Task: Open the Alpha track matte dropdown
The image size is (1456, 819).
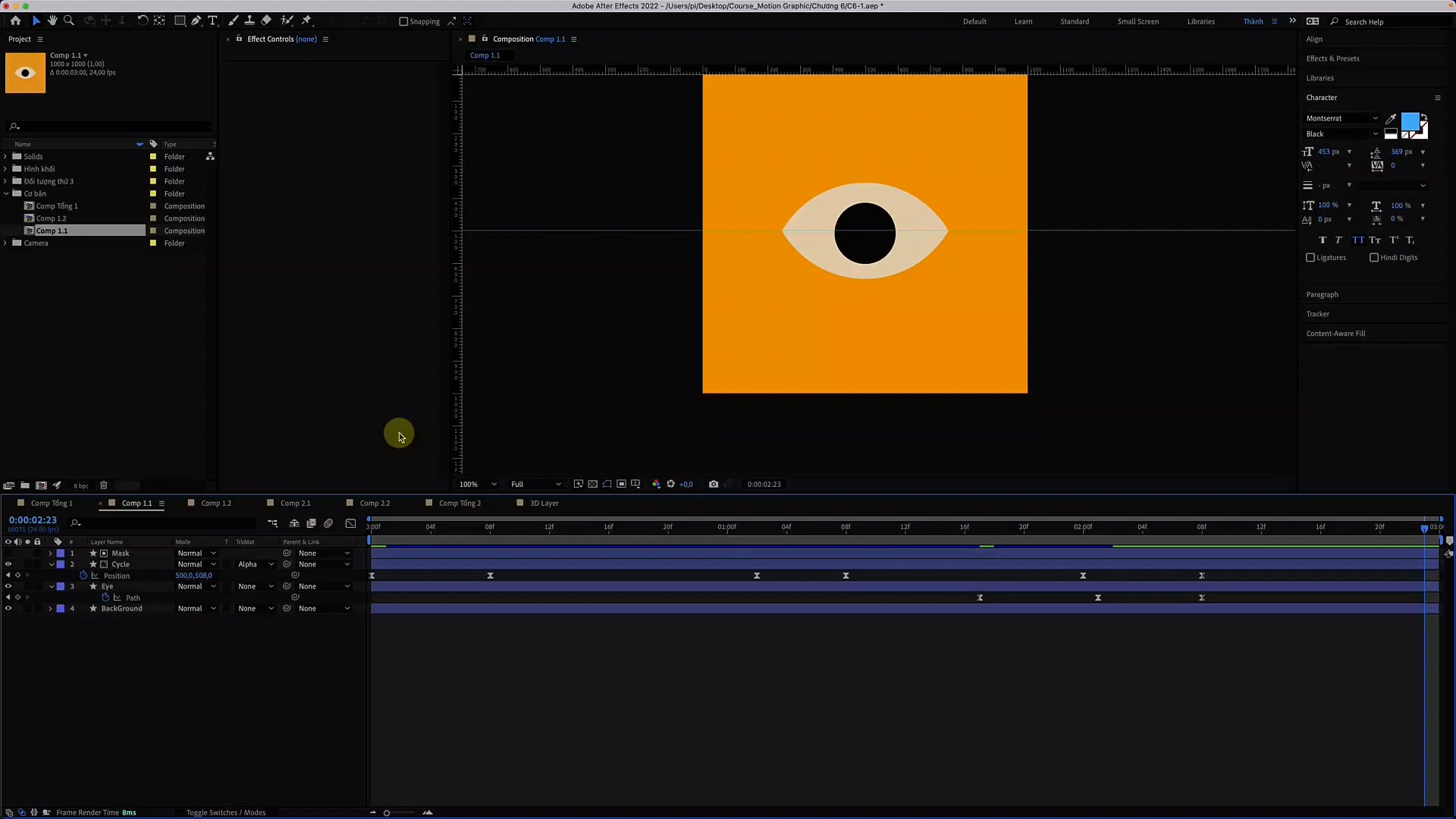Action: click(x=256, y=564)
